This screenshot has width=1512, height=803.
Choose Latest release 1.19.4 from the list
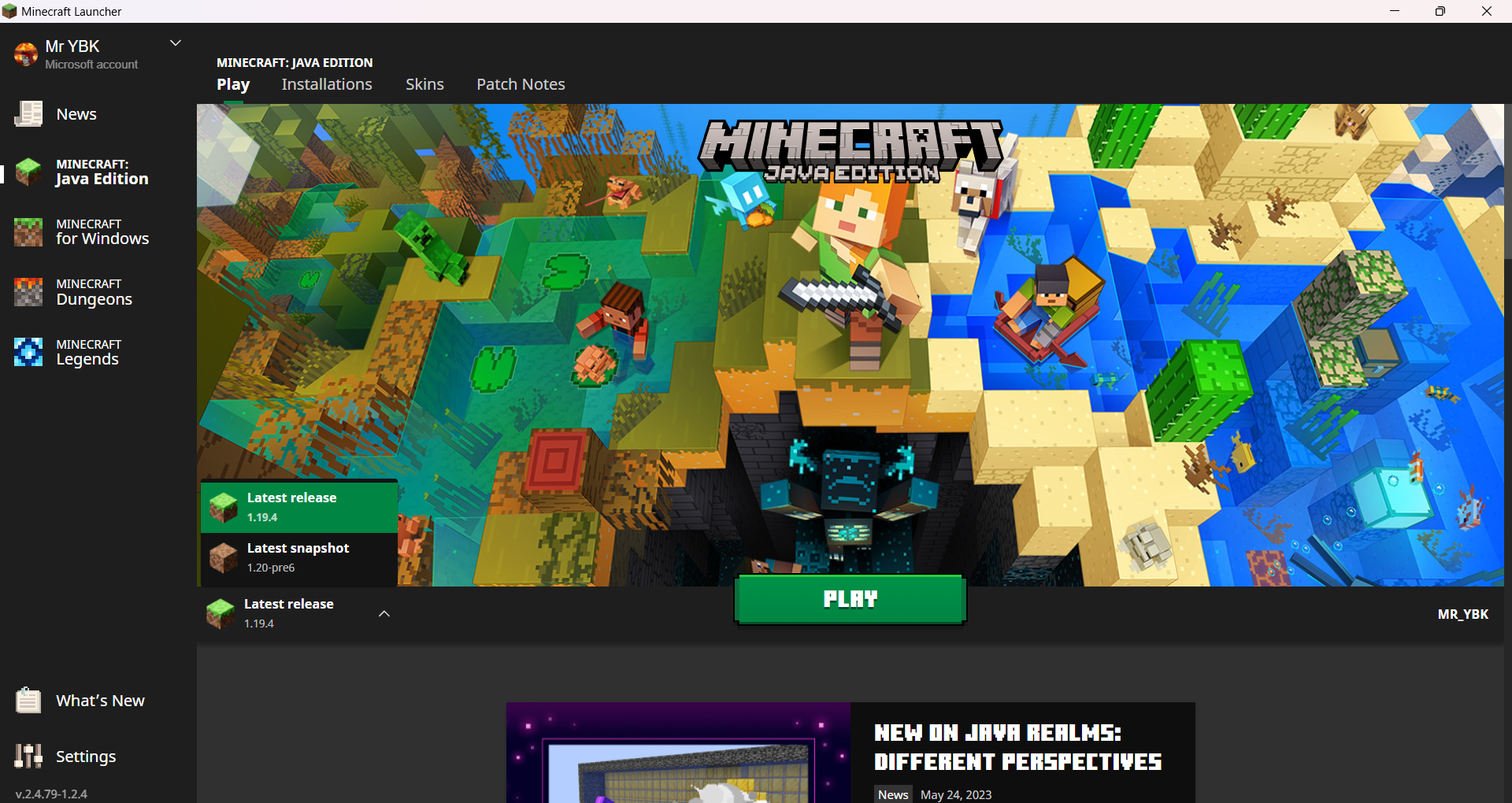coord(299,507)
